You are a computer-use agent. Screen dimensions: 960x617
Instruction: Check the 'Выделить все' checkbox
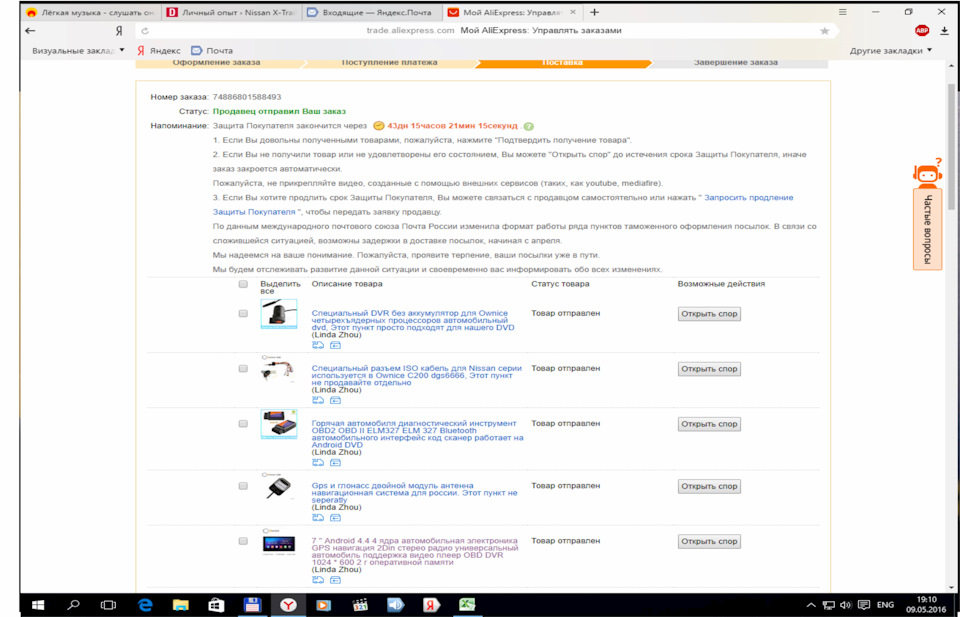243,284
